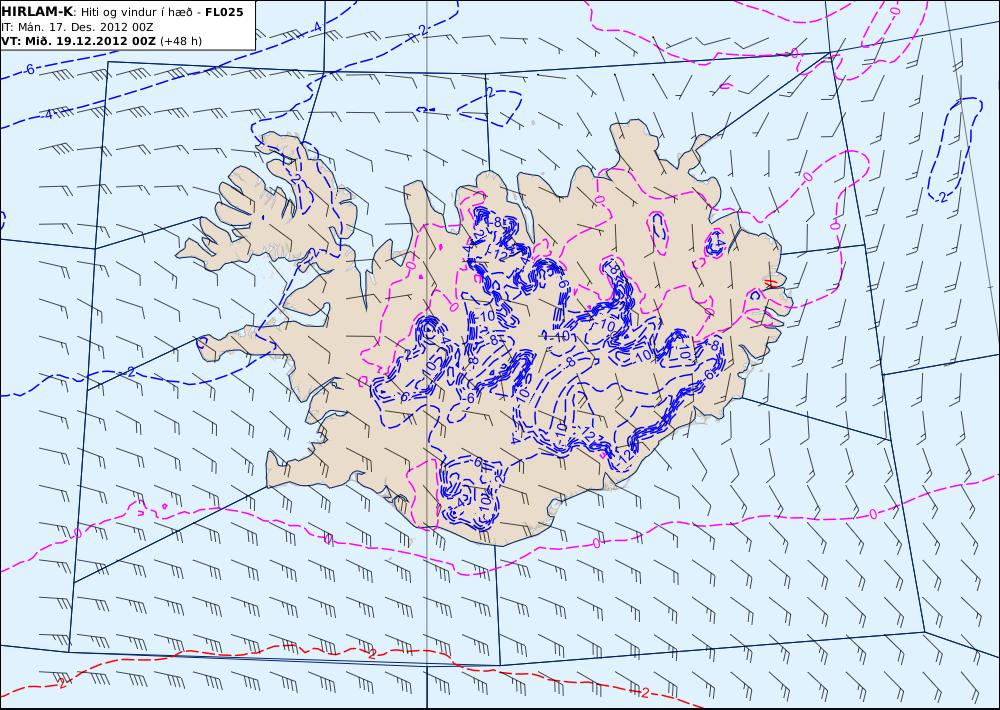Click the FL025 flight level label
Screen dimensions: 1000x710
[224, 12]
